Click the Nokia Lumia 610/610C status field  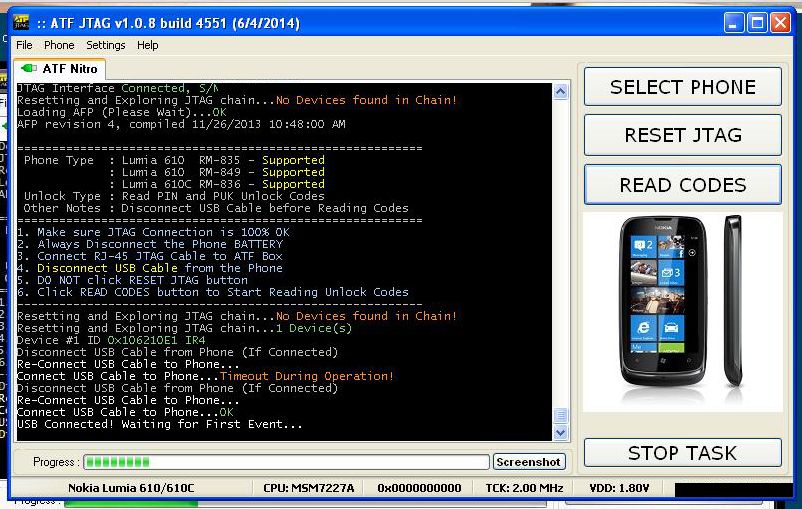(x=133, y=488)
